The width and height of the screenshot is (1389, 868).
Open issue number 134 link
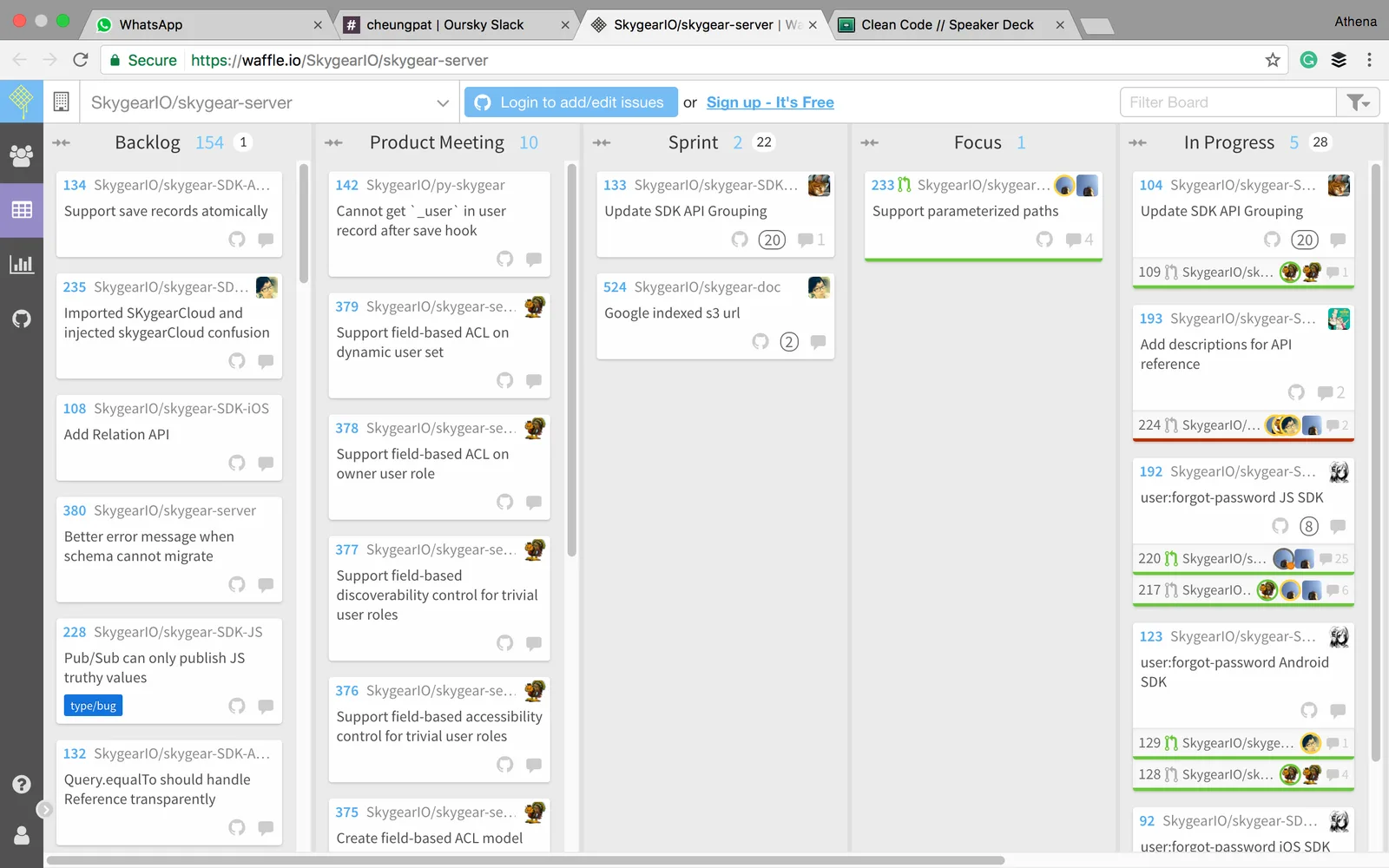(75, 185)
